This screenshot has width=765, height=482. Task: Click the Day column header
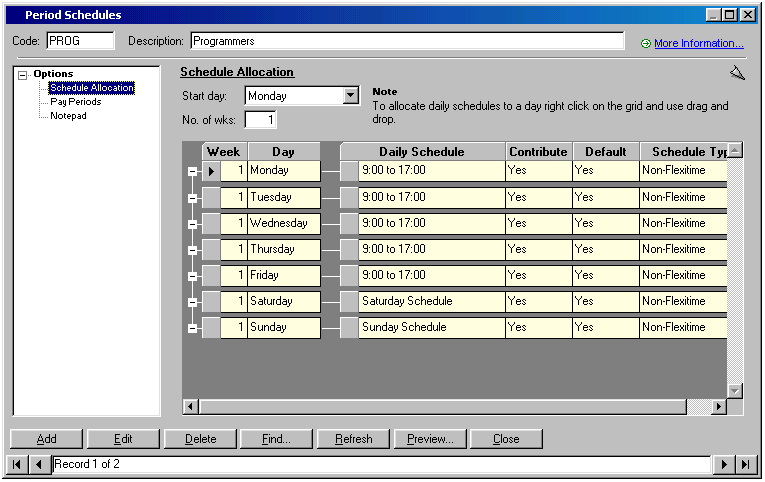(x=283, y=151)
